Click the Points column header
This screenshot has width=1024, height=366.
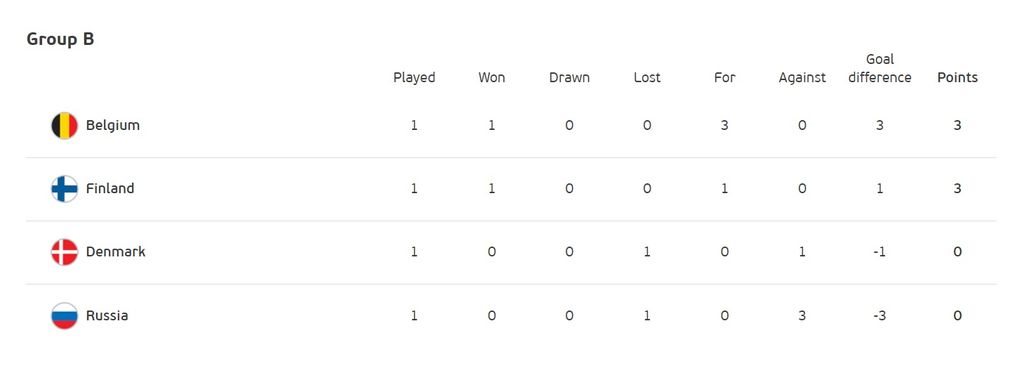(957, 78)
